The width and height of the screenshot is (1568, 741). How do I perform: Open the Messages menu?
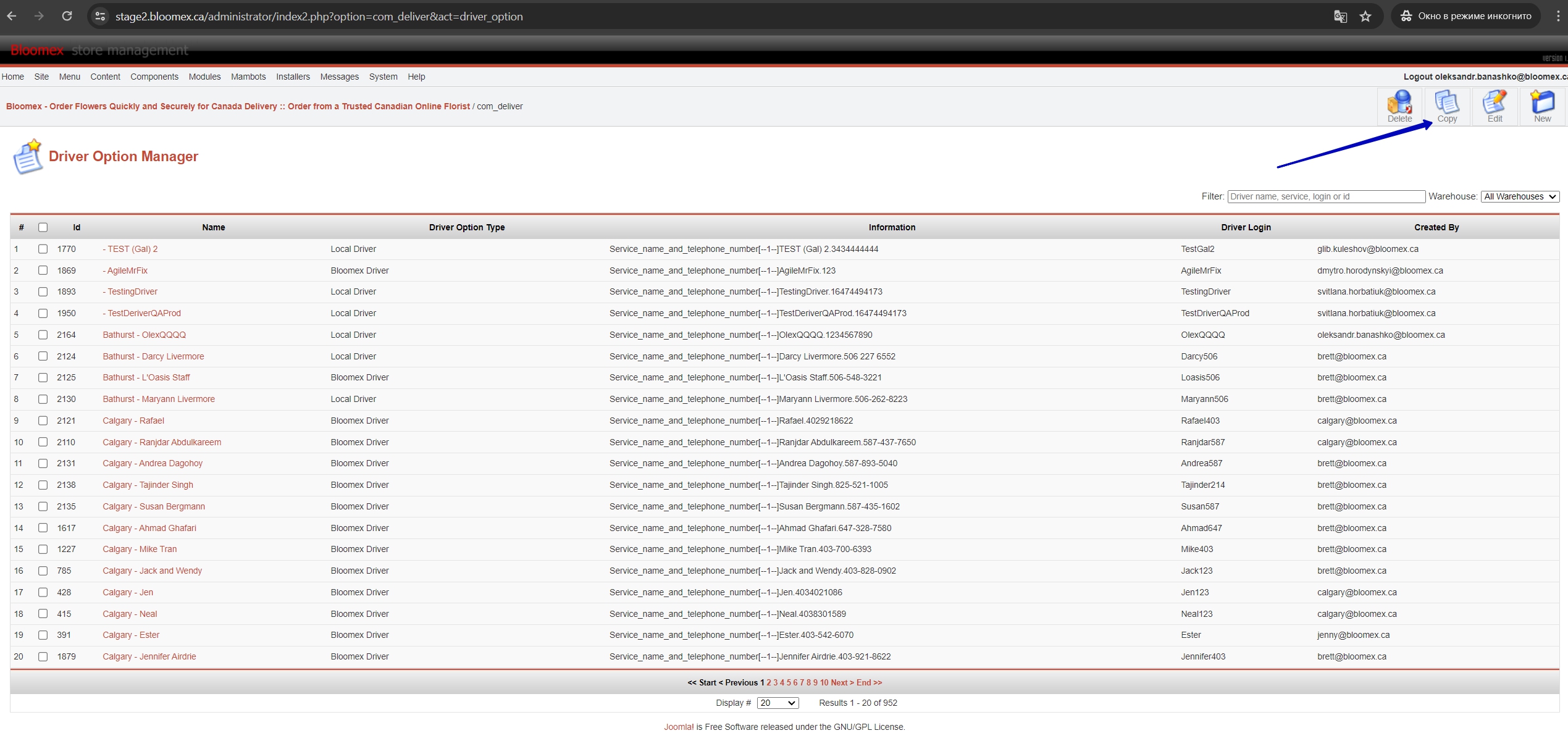click(x=340, y=77)
